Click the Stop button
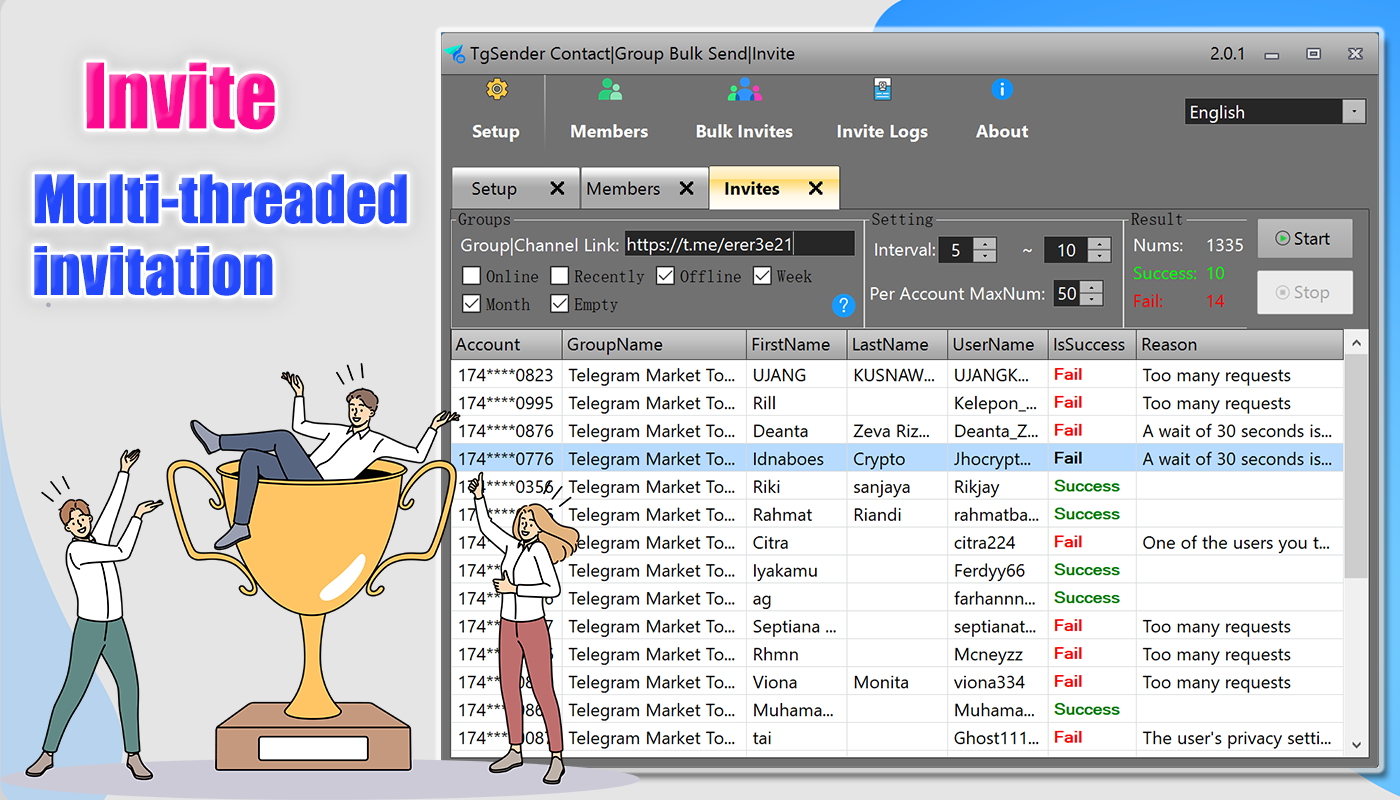This screenshot has height=800, width=1400. click(x=1305, y=293)
